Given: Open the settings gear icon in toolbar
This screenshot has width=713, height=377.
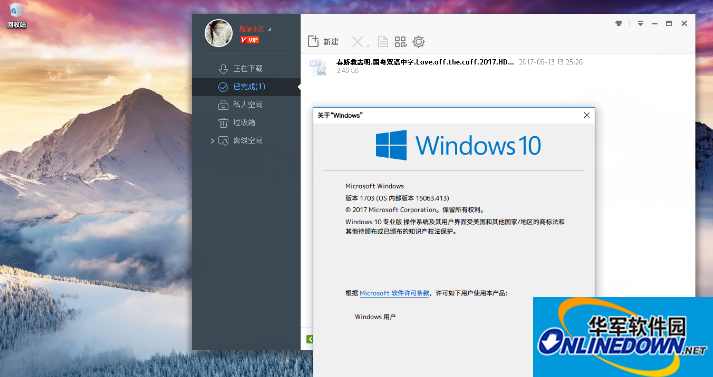Looking at the screenshot, I should click(418, 42).
